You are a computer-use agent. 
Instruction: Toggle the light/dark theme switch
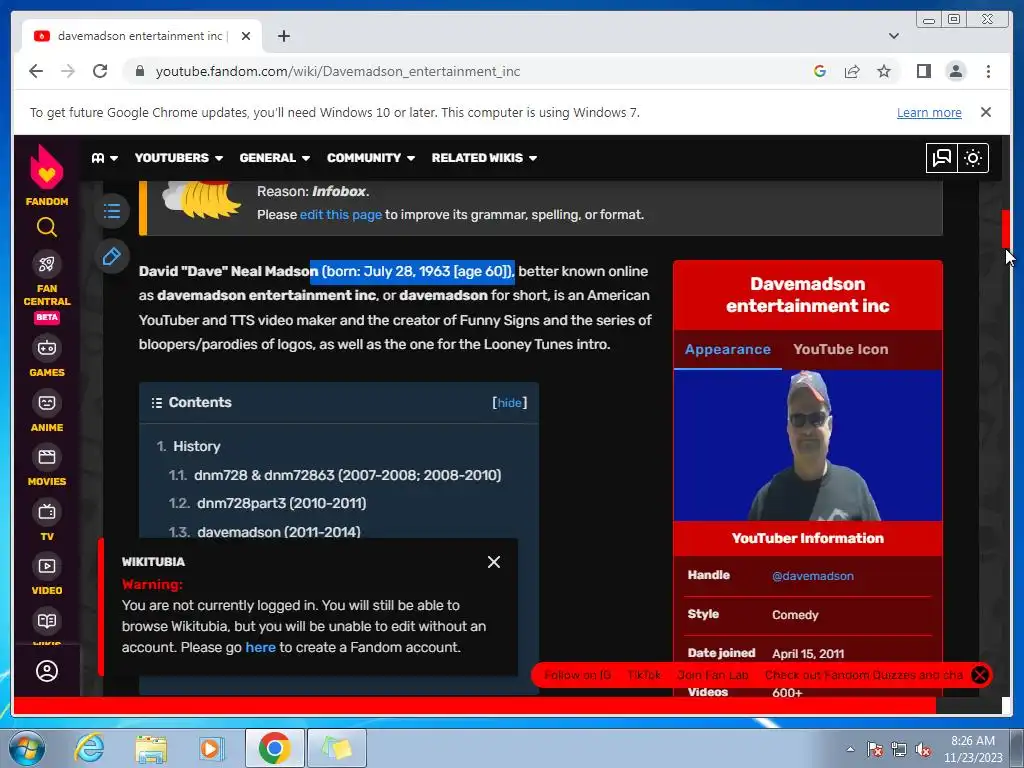point(973,158)
